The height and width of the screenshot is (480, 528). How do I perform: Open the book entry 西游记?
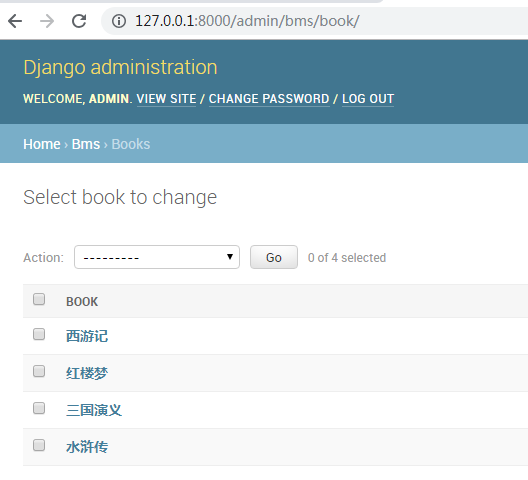click(x=87, y=336)
